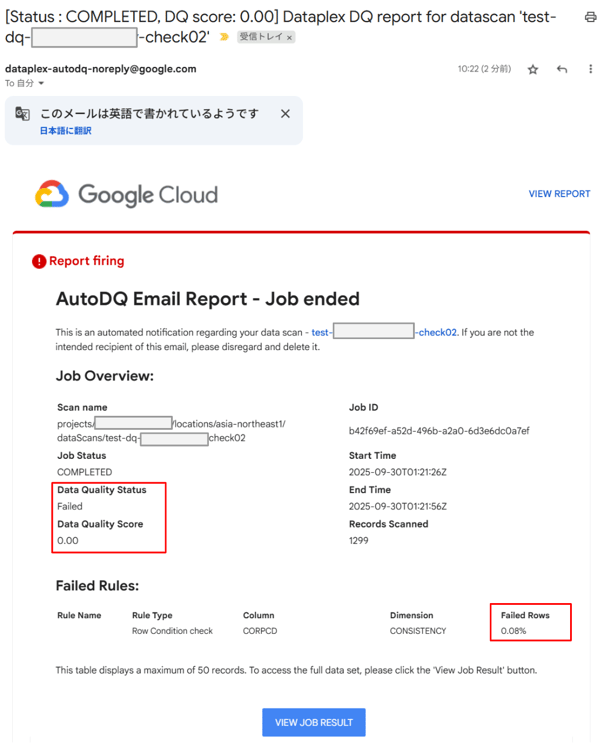Select the Job ID value b42f69ef-a52d-496b-a2a0-6d3e6dc0a7ef
The height and width of the screenshot is (745, 605).
point(439,431)
